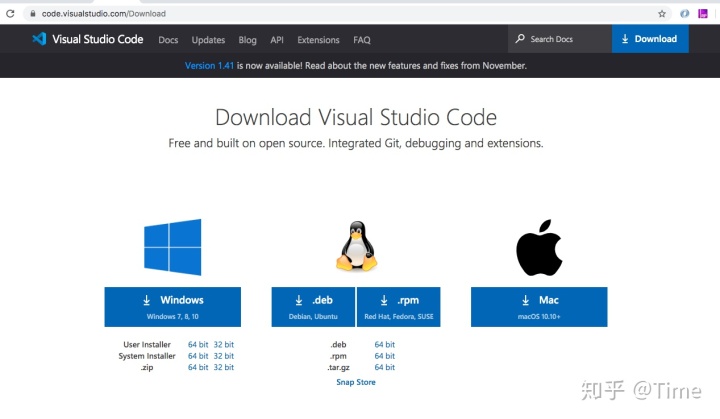Get the Linux .tar.gz 64 bit link
Image resolution: width=720 pixels, height=419 pixels.
(x=385, y=368)
